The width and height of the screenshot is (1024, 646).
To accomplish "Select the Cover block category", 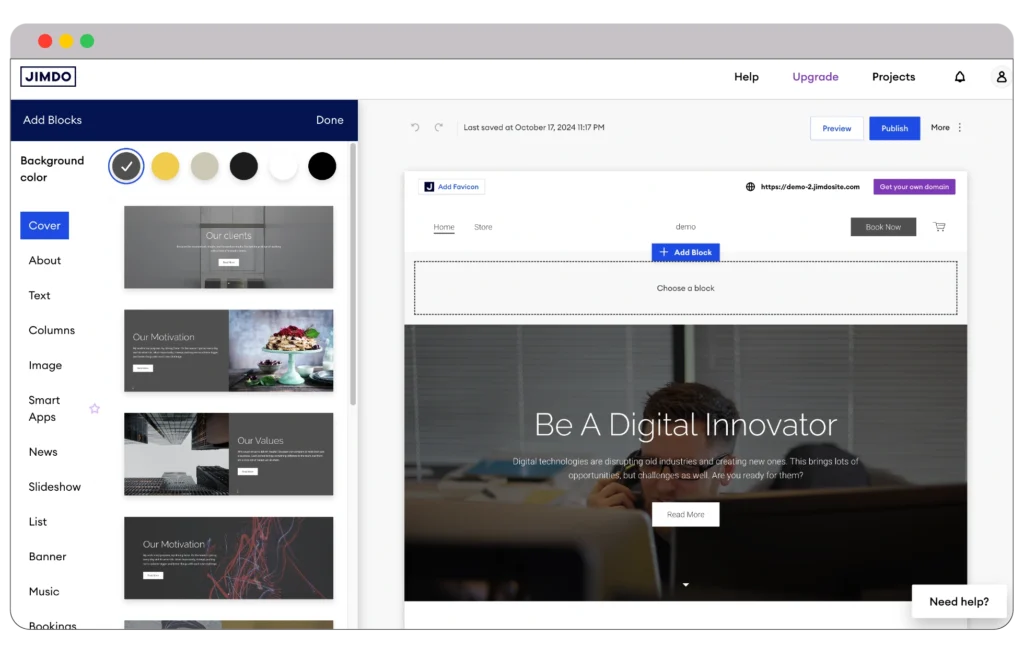I will (44, 226).
